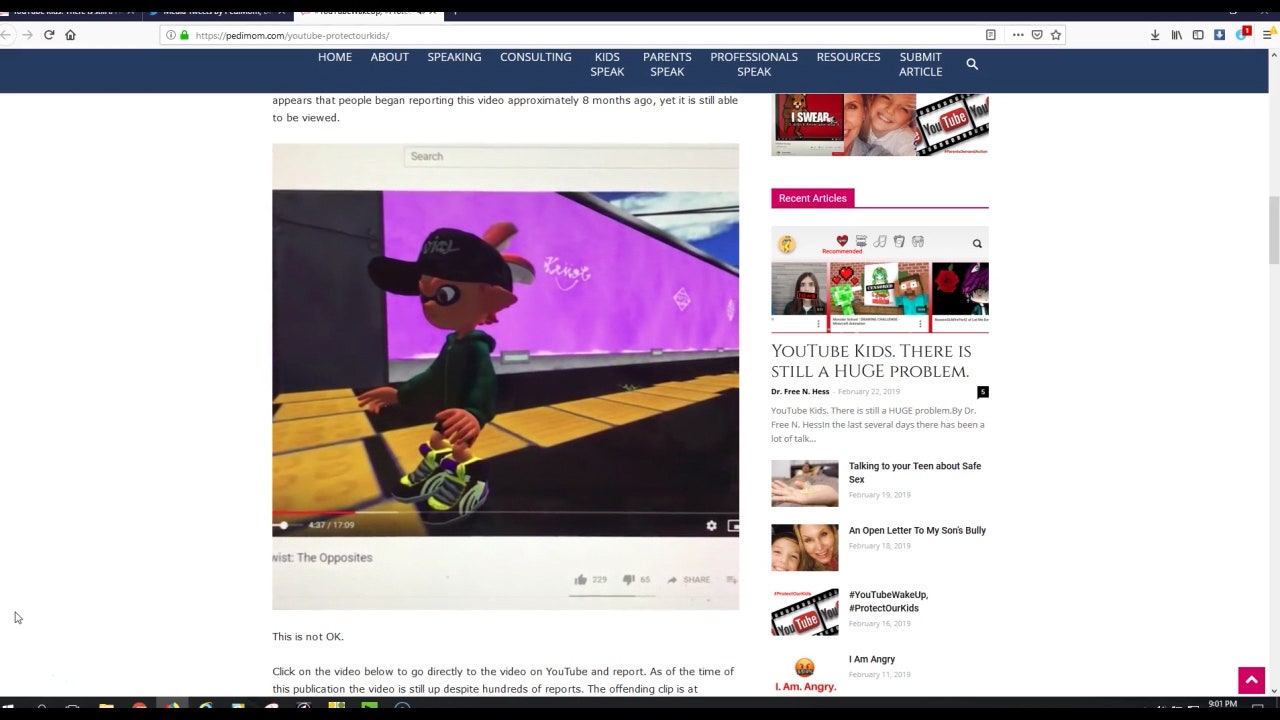The height and width of the screenshot is (720, 1280).
Task: Click the blue download extension icon
Action: [1219, 35]
